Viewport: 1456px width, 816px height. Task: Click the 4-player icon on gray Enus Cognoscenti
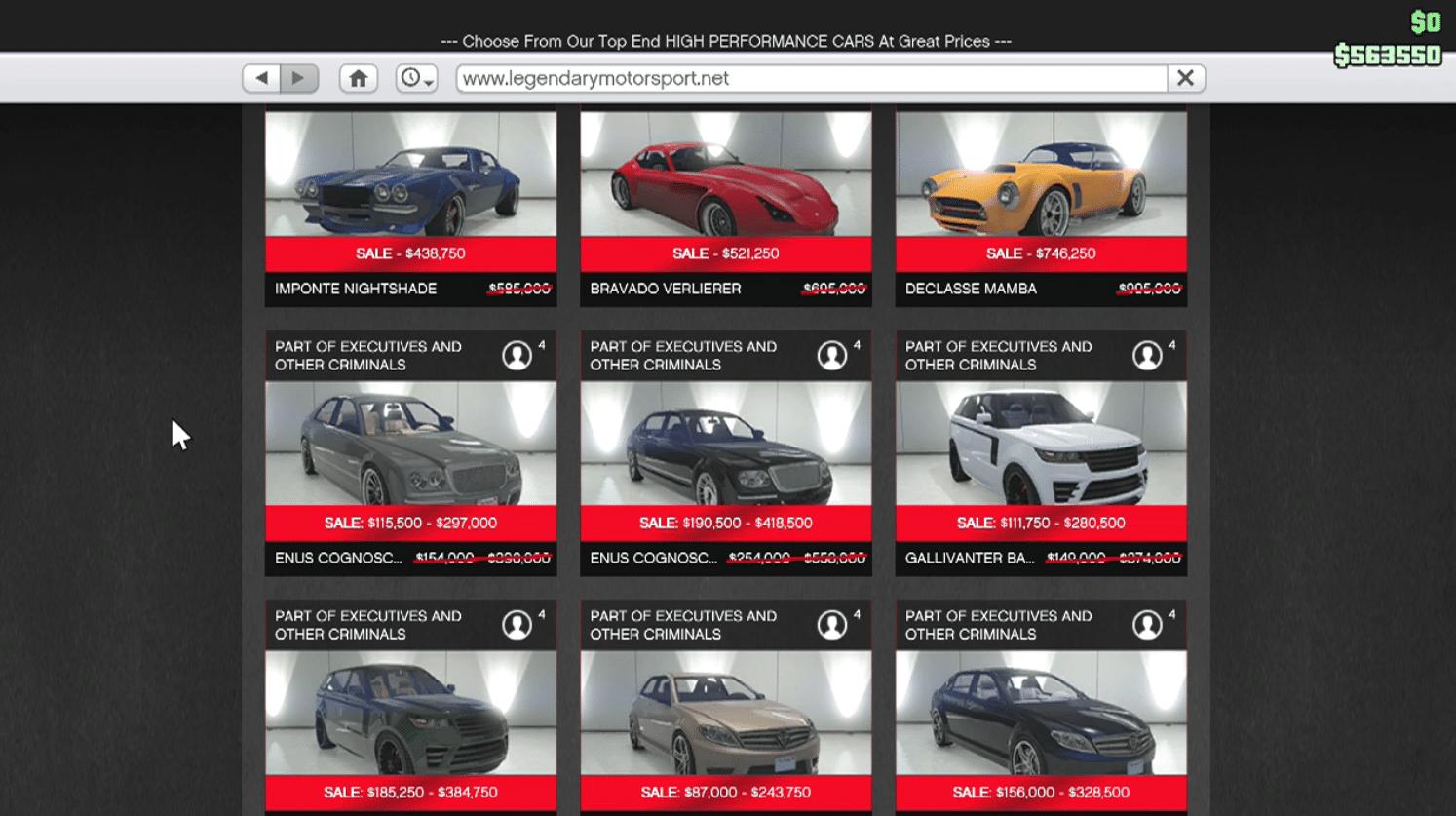click(517, 355)
